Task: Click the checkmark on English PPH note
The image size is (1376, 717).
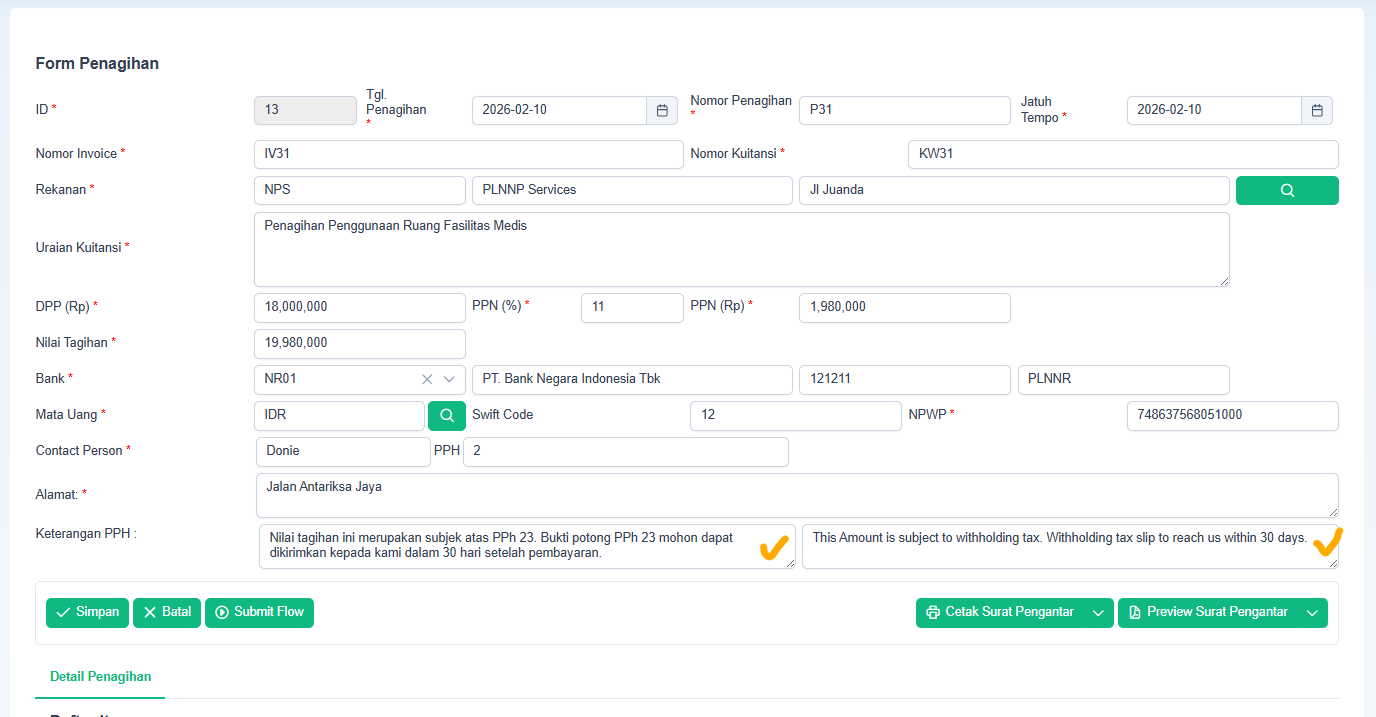Action: [x=1326, y=543]
